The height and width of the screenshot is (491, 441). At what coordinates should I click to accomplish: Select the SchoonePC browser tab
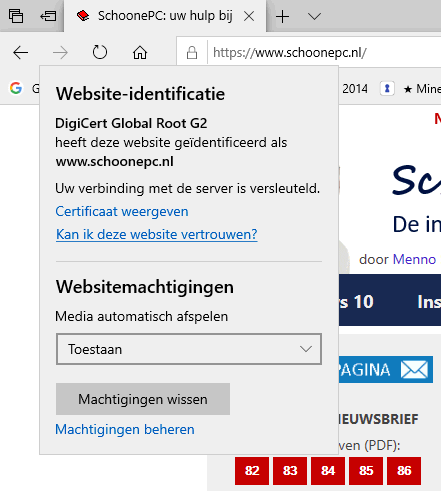click(165, 16)
